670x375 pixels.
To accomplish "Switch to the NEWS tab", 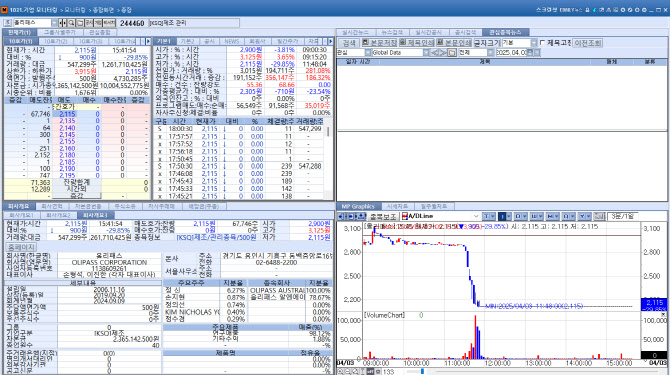I will pos(232,41).
